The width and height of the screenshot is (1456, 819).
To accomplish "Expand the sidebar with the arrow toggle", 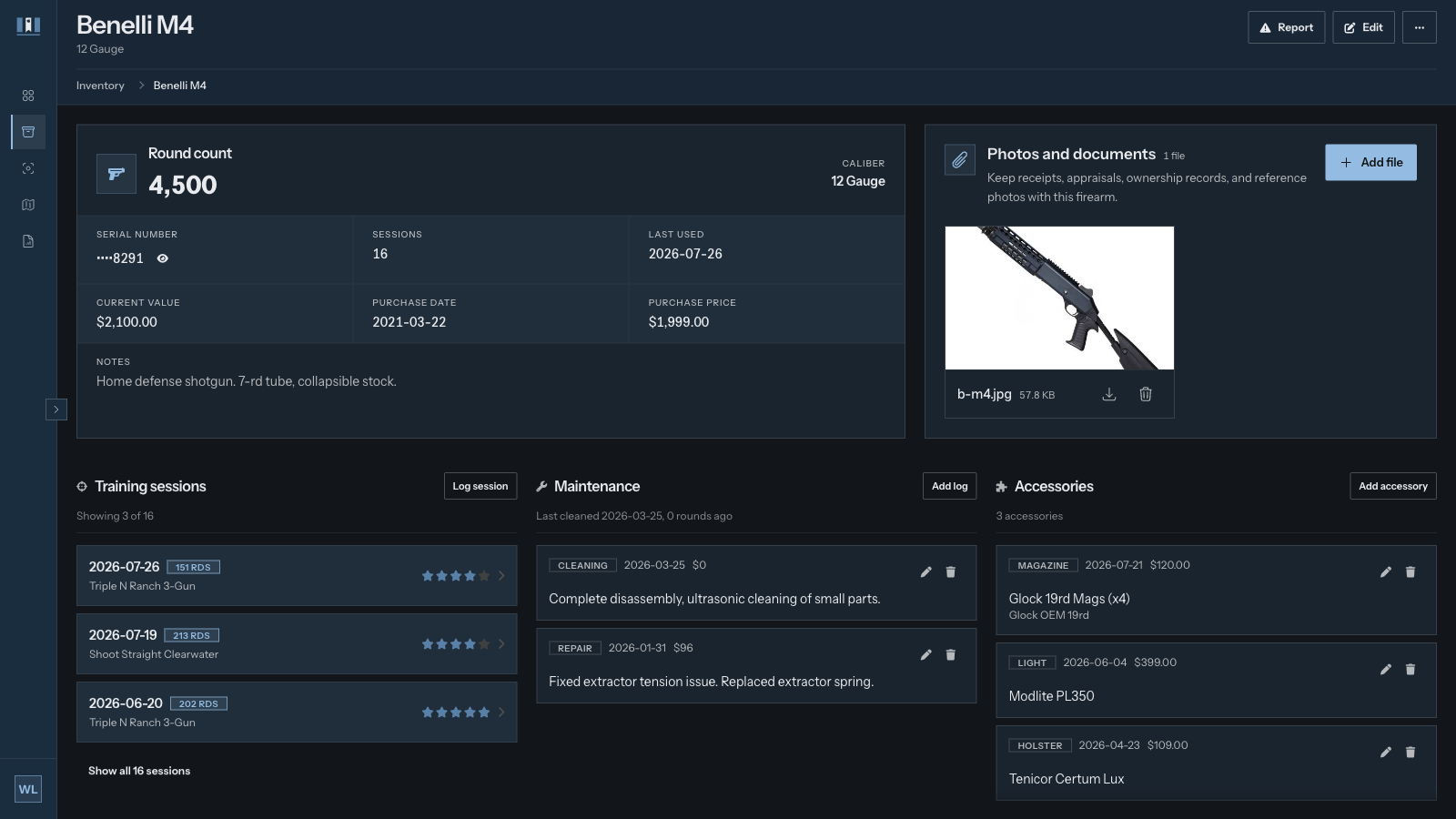I will click(x=56, y=409).
